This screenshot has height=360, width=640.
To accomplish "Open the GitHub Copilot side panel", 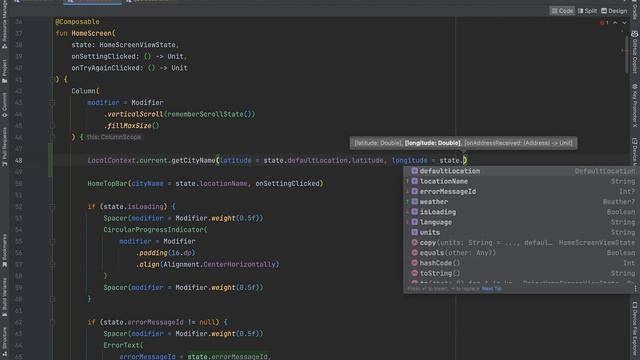I will (635, 53).
